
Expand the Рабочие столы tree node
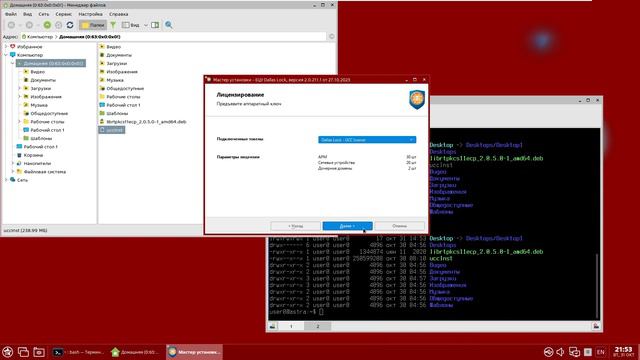(19, 122)
